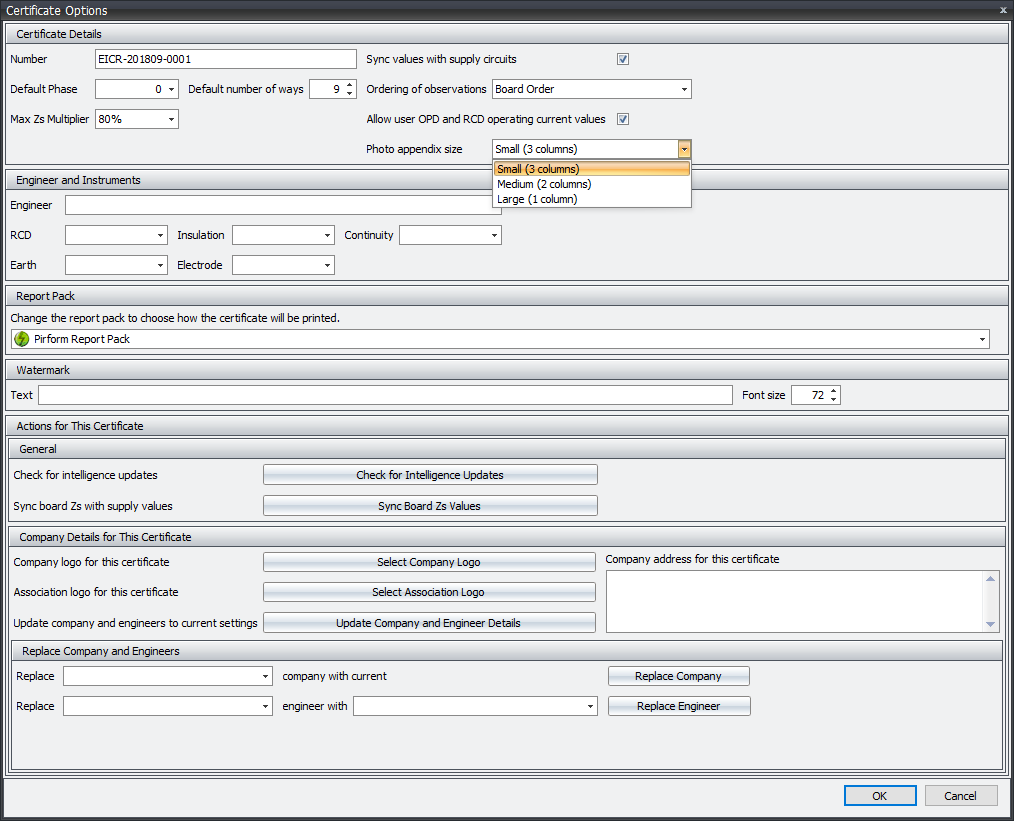Image resolution: width=1014 pixels, height=821 pixels.
Task: Click Check for Intelligence Updates button
Action: 430,475
